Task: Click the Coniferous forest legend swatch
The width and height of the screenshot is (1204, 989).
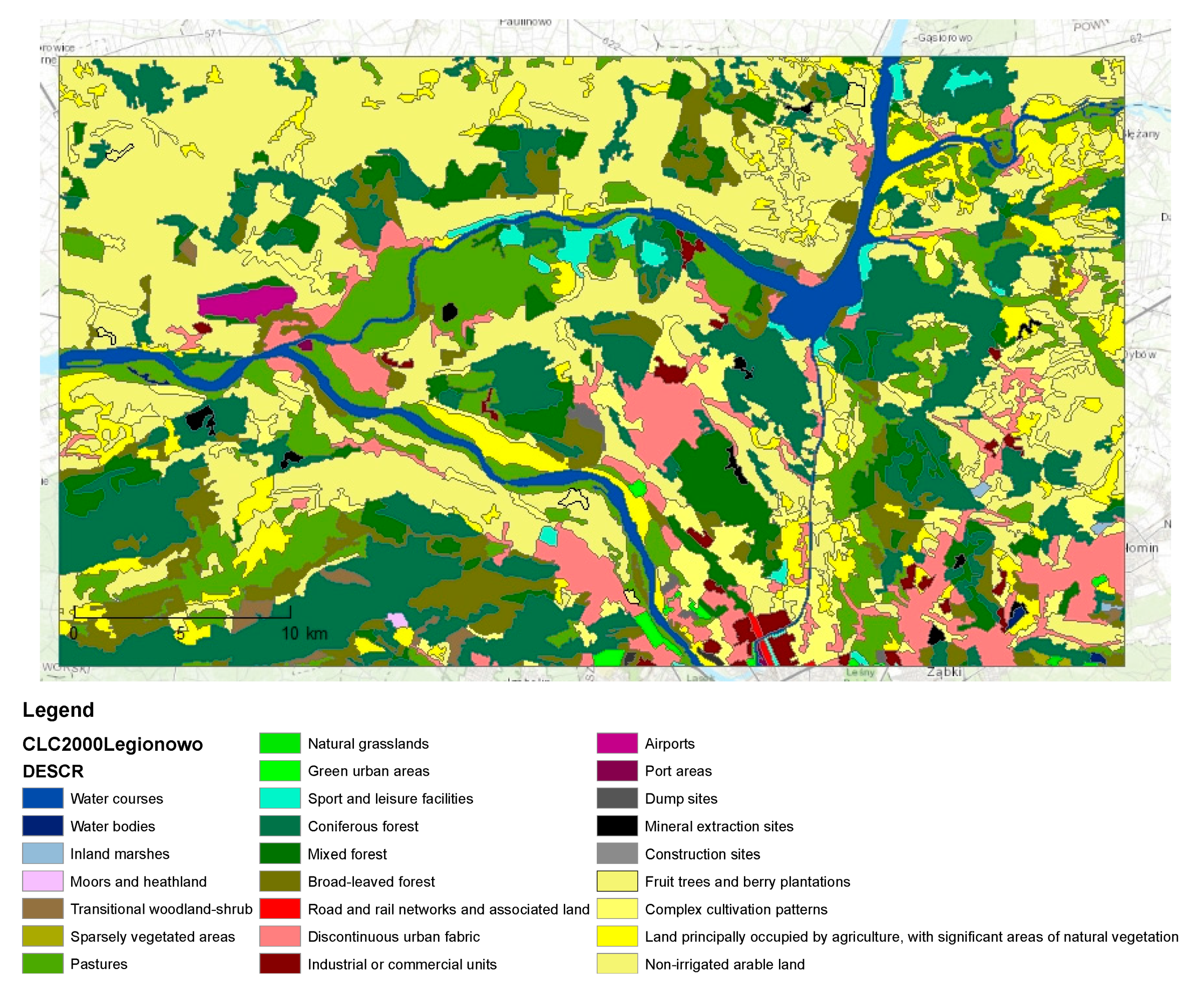Action: pos(280,825)
